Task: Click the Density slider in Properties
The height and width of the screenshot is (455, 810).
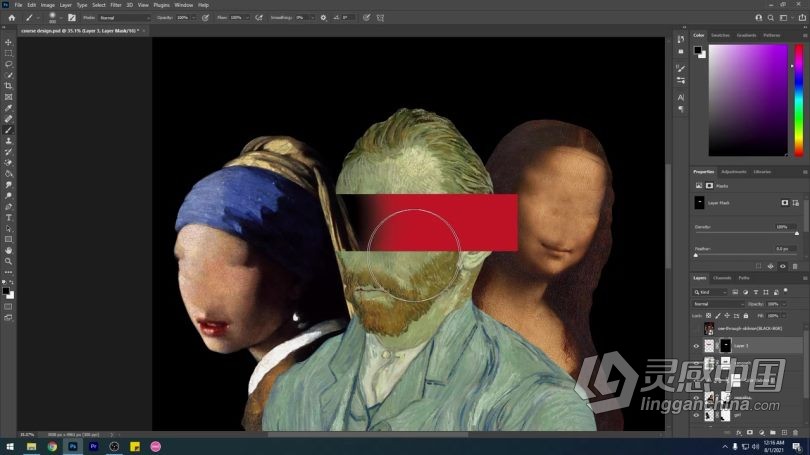Action: [x=747, y=233]
